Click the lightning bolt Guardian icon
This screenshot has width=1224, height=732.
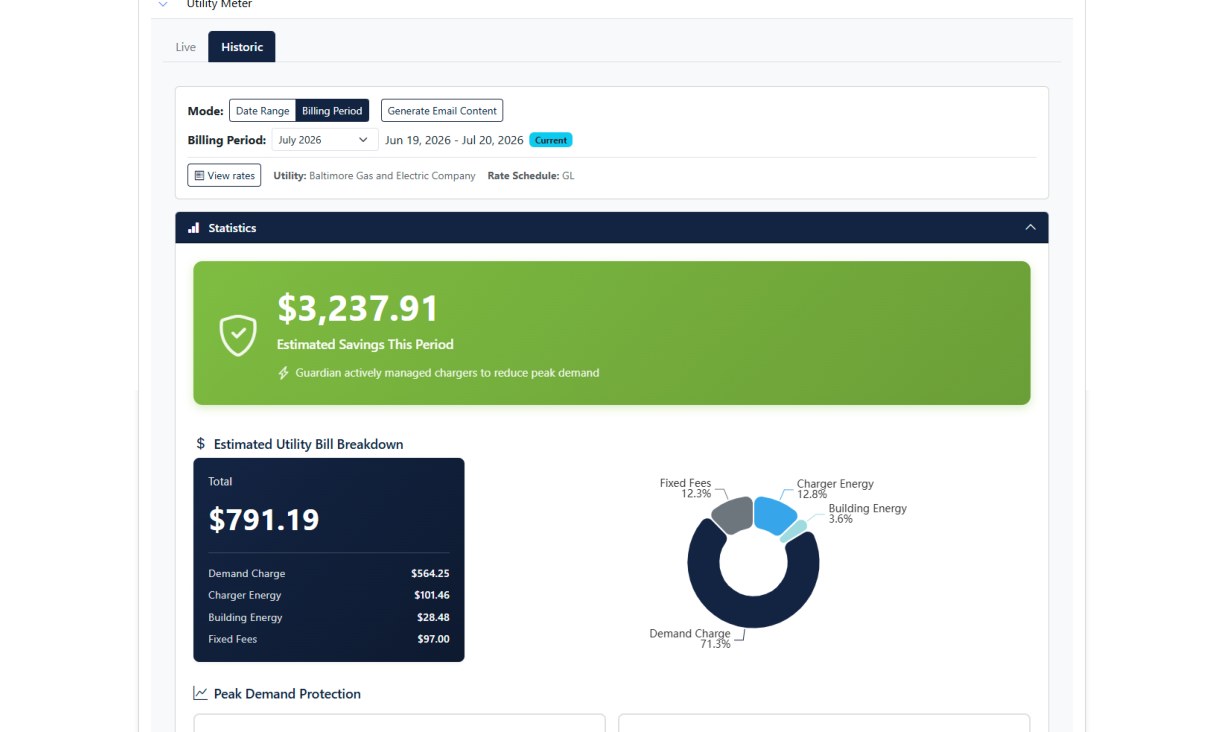click(283, 373)
